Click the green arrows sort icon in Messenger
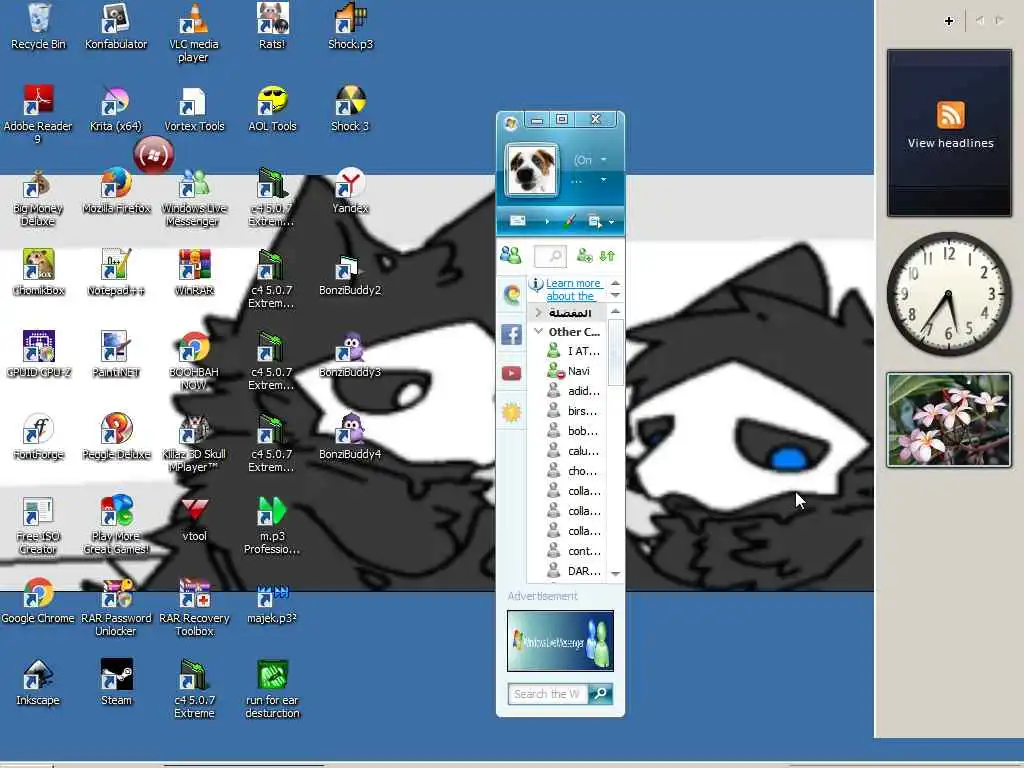Image resolution: width=1024 pixels, height=768 pixels. coord(607,256)
